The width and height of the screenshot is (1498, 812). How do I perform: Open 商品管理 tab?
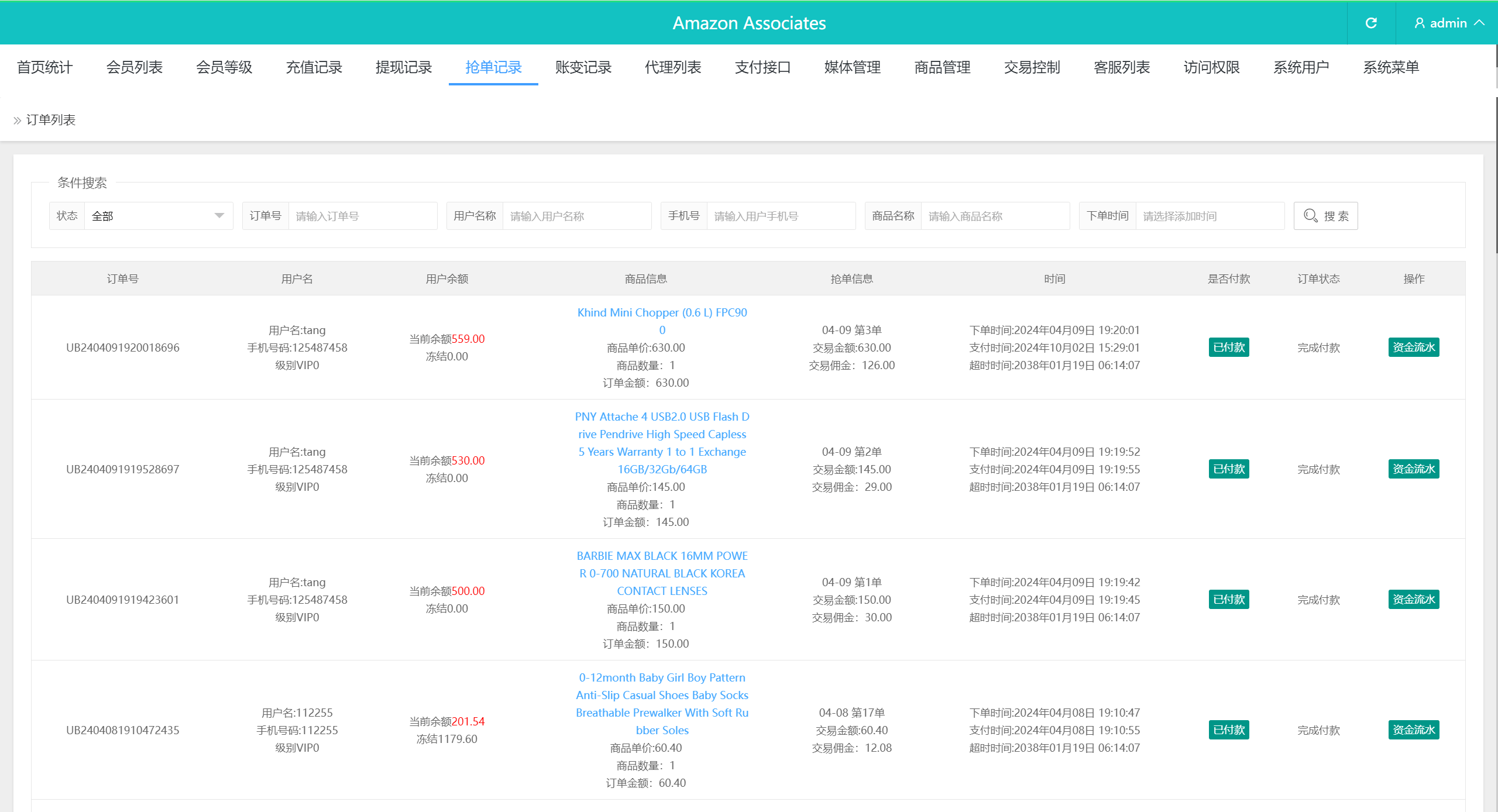[x=943, y=67]
